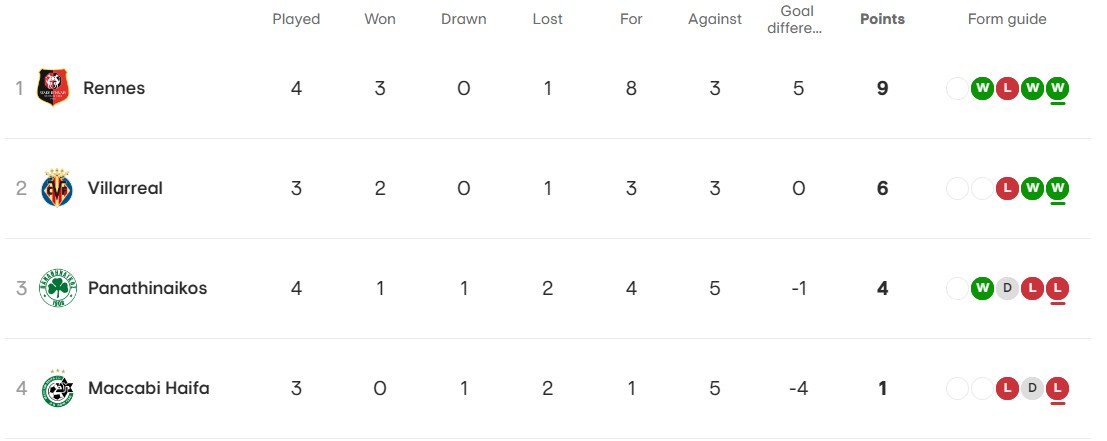1107x441 pixels.
Task: Click the Won column header
Action: tap(380, 19)
